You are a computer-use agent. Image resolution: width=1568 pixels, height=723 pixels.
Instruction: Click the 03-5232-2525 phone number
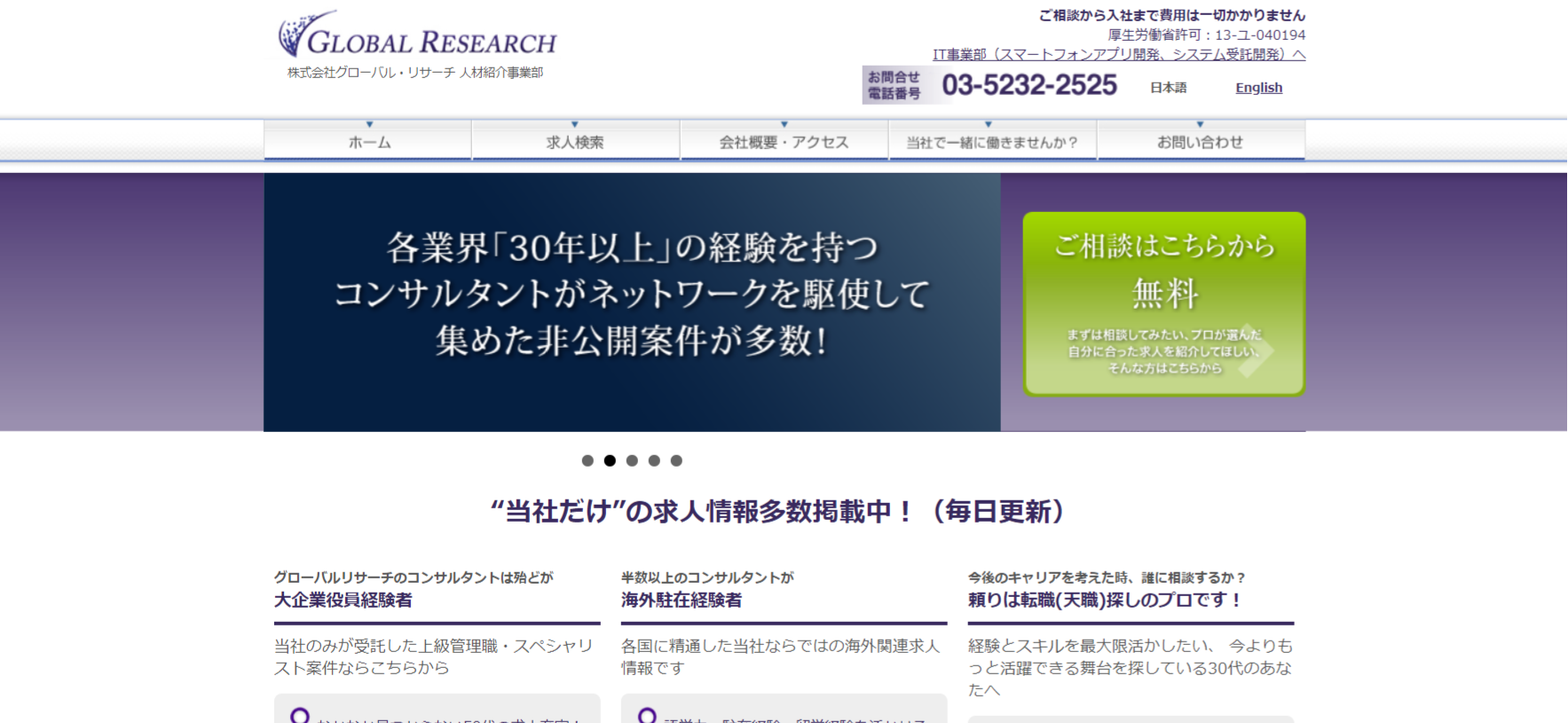pos(1028,85)
